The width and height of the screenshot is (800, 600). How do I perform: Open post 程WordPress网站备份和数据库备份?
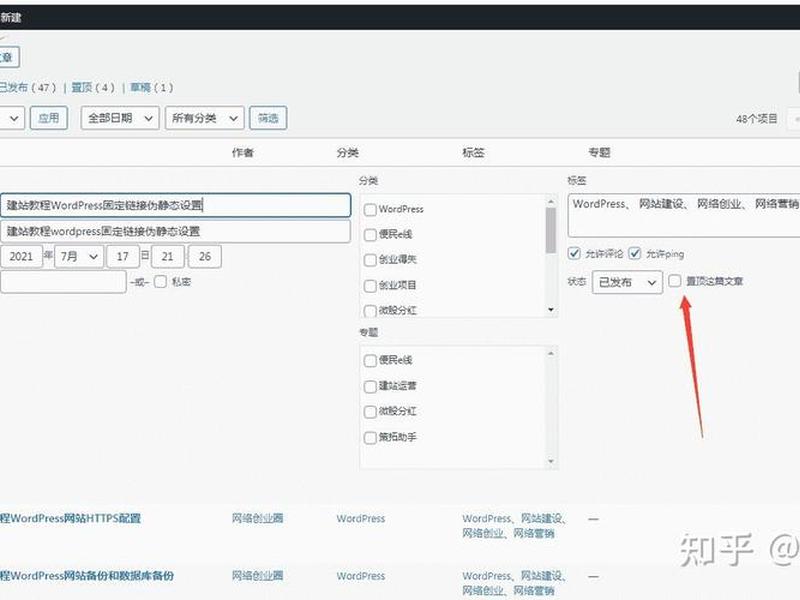tap(87, 576)
